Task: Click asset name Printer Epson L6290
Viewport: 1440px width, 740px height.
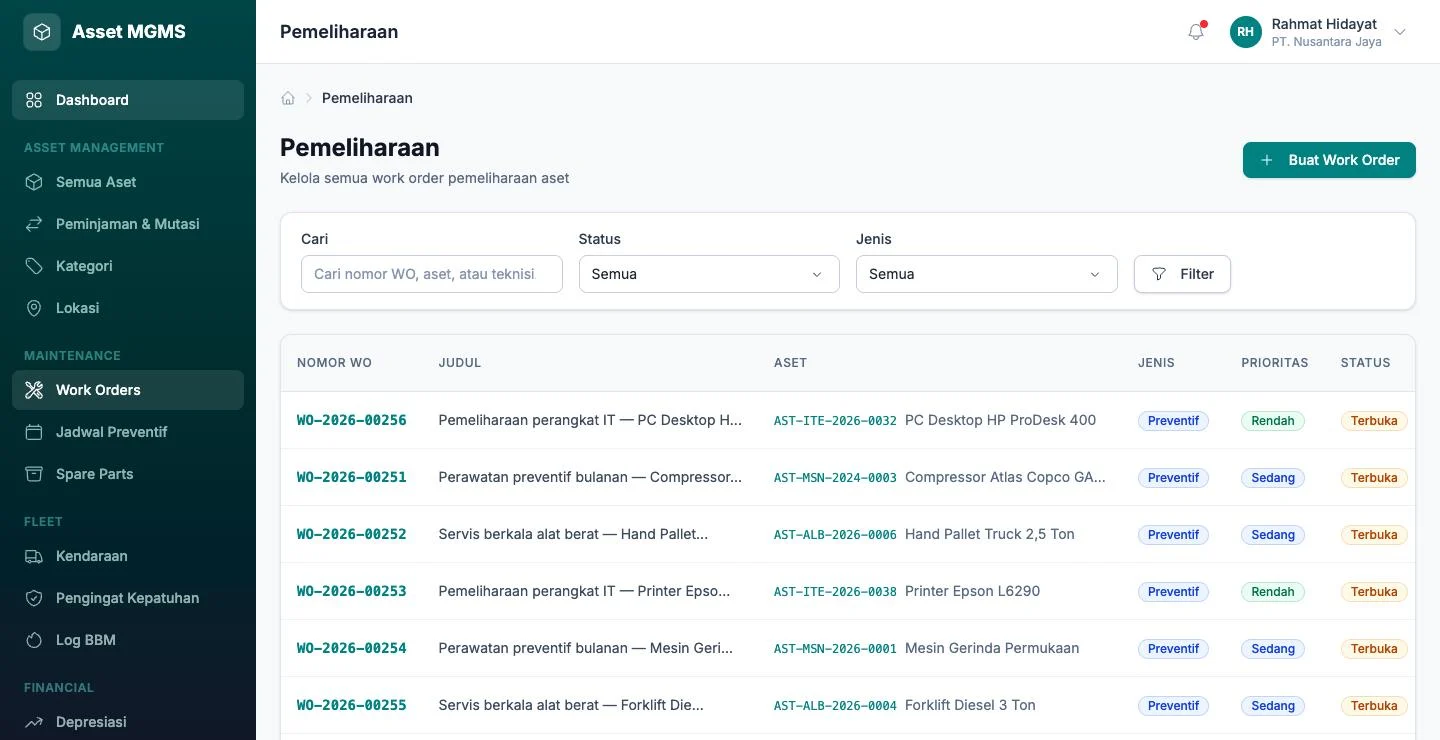Action: [972, 591]
